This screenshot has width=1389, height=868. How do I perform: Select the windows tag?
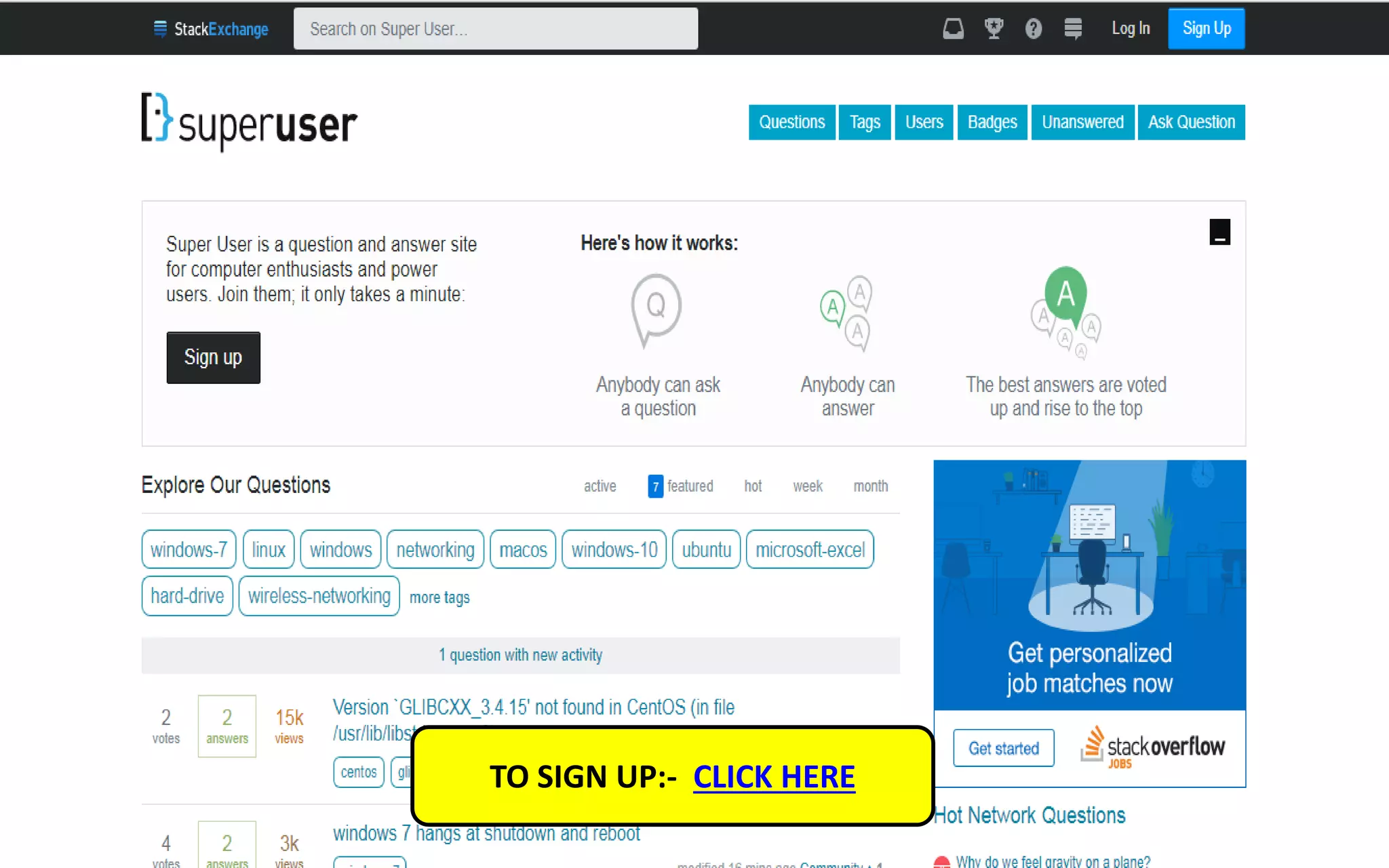point(340,549)
